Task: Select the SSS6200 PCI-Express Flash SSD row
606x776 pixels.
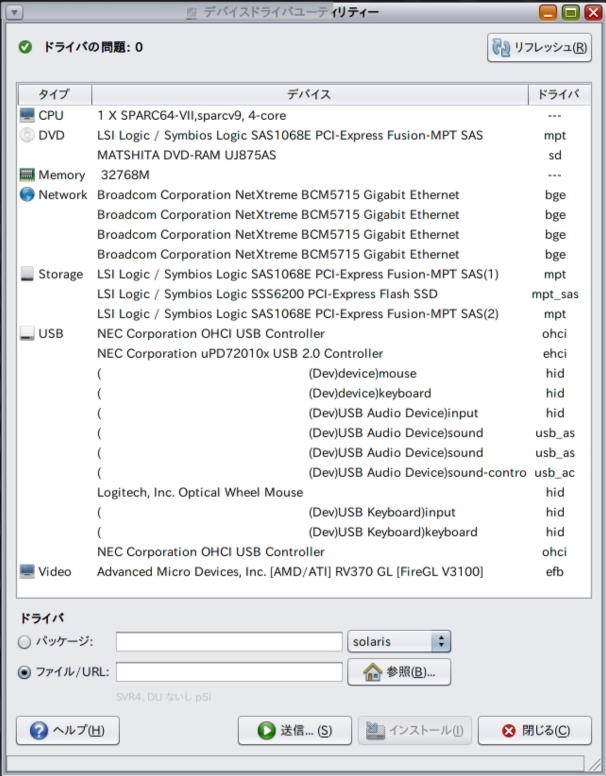Action: point(304,294)
